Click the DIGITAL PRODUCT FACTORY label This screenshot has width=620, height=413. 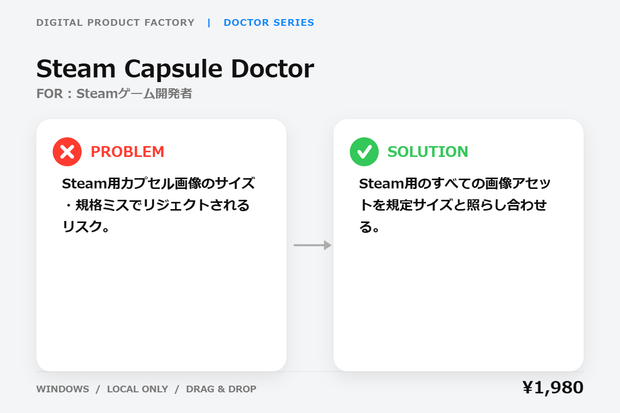click(115, 23)
